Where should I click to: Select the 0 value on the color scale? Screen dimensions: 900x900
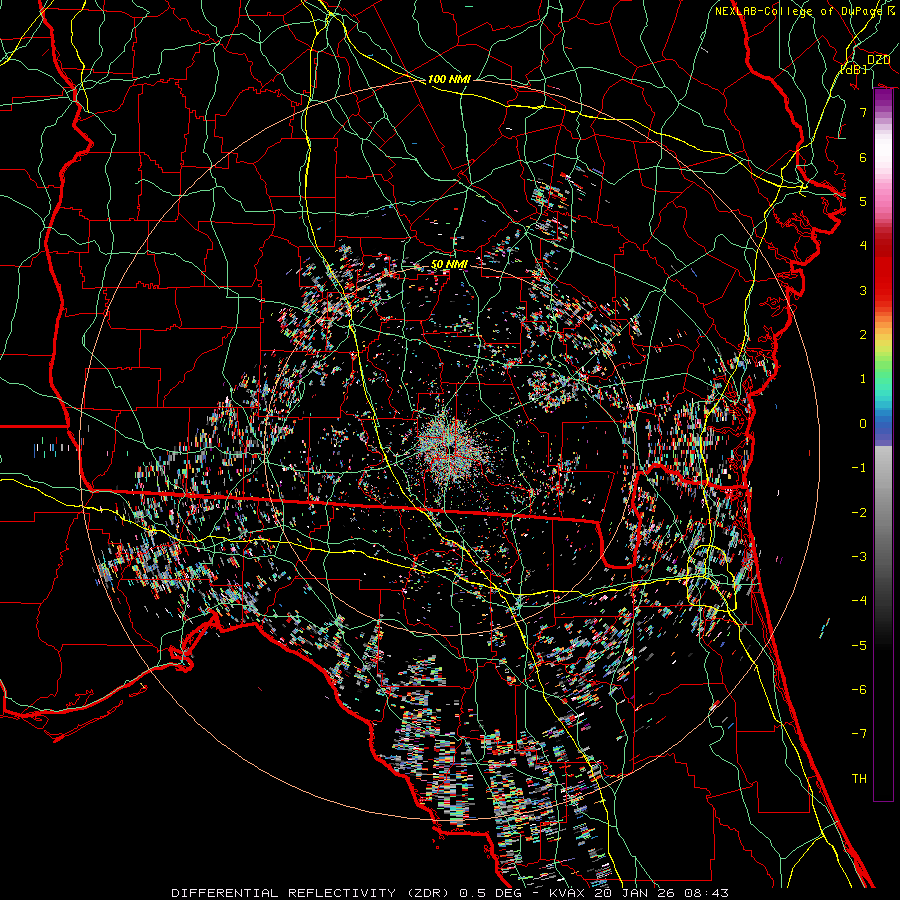point(863,424)
